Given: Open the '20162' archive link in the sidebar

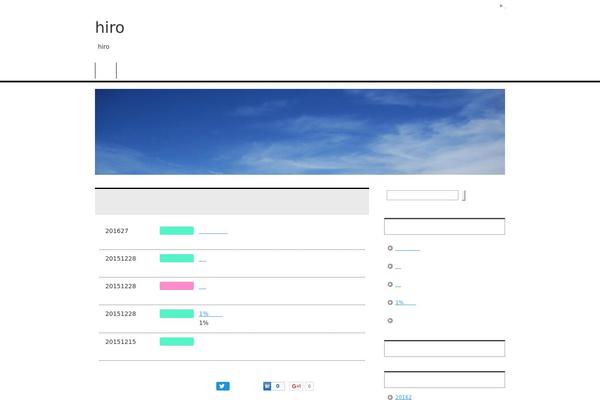Looking at the screenshot, I should click(x=403, y=397).
